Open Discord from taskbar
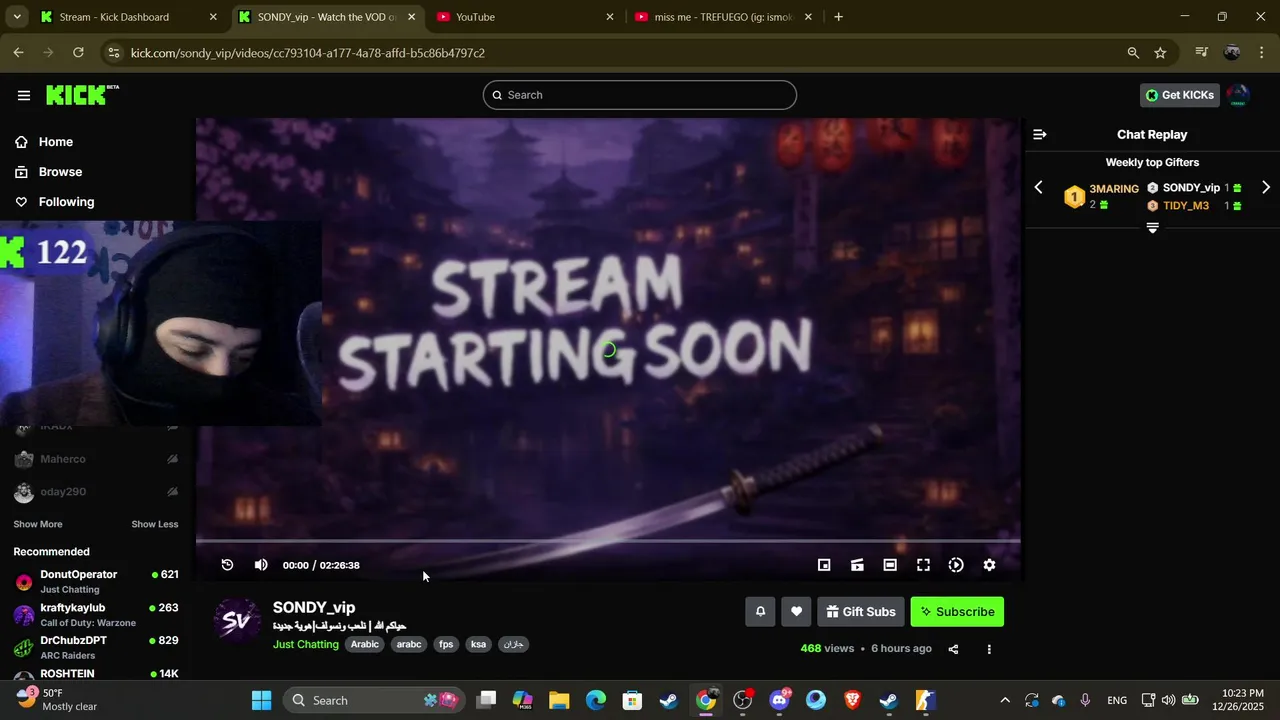Viewport: 1280px width, 720px height. (780, 700)
